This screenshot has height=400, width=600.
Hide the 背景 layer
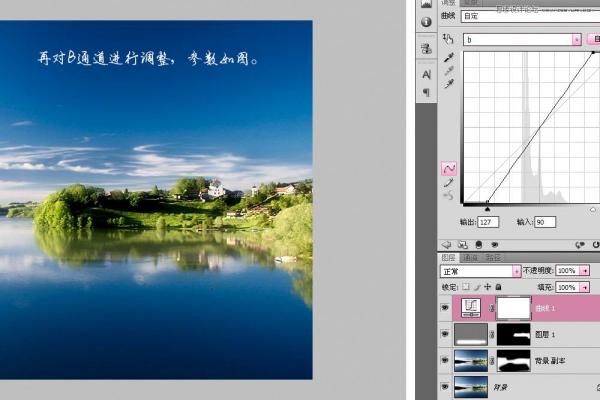pyautogui.click(x=445, y=387)
